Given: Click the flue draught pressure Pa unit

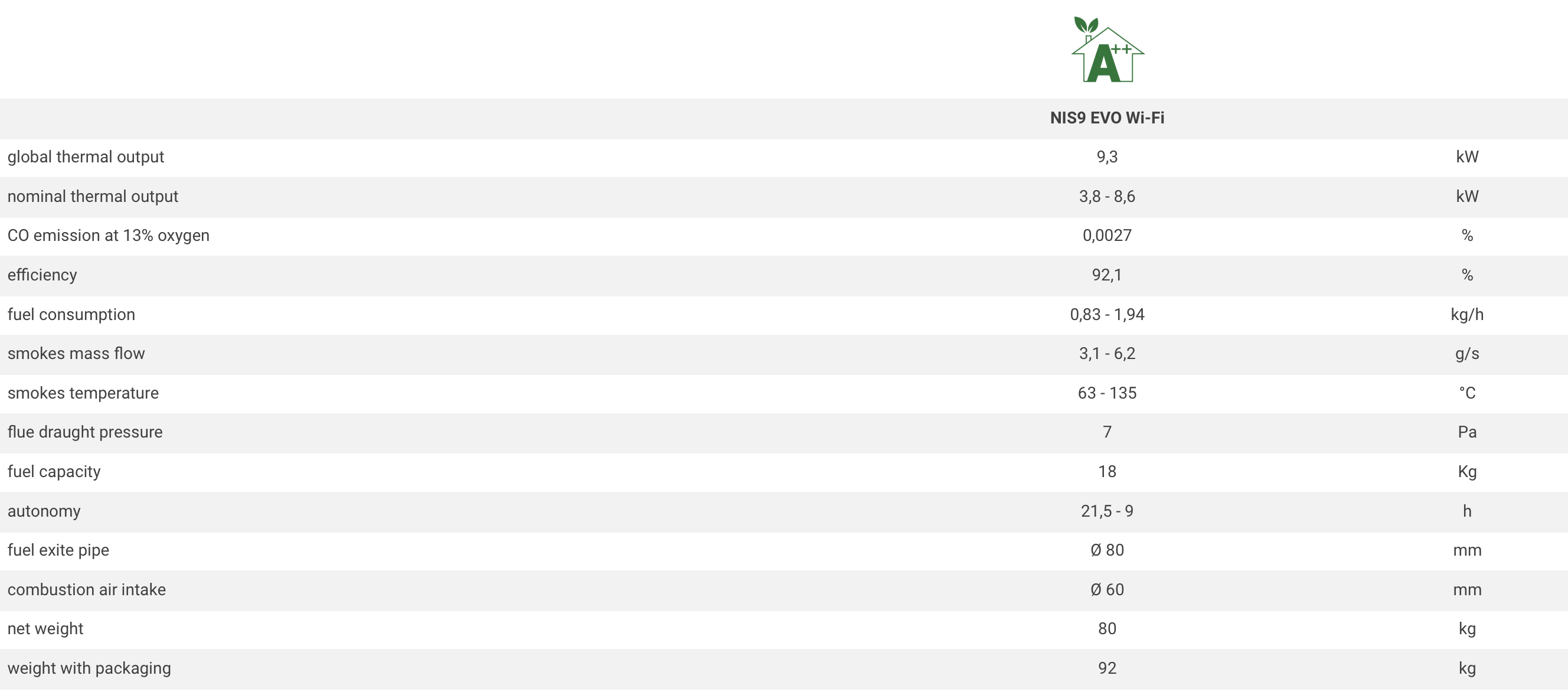Looking at the screenshot, I should [x=1467, y=432].
